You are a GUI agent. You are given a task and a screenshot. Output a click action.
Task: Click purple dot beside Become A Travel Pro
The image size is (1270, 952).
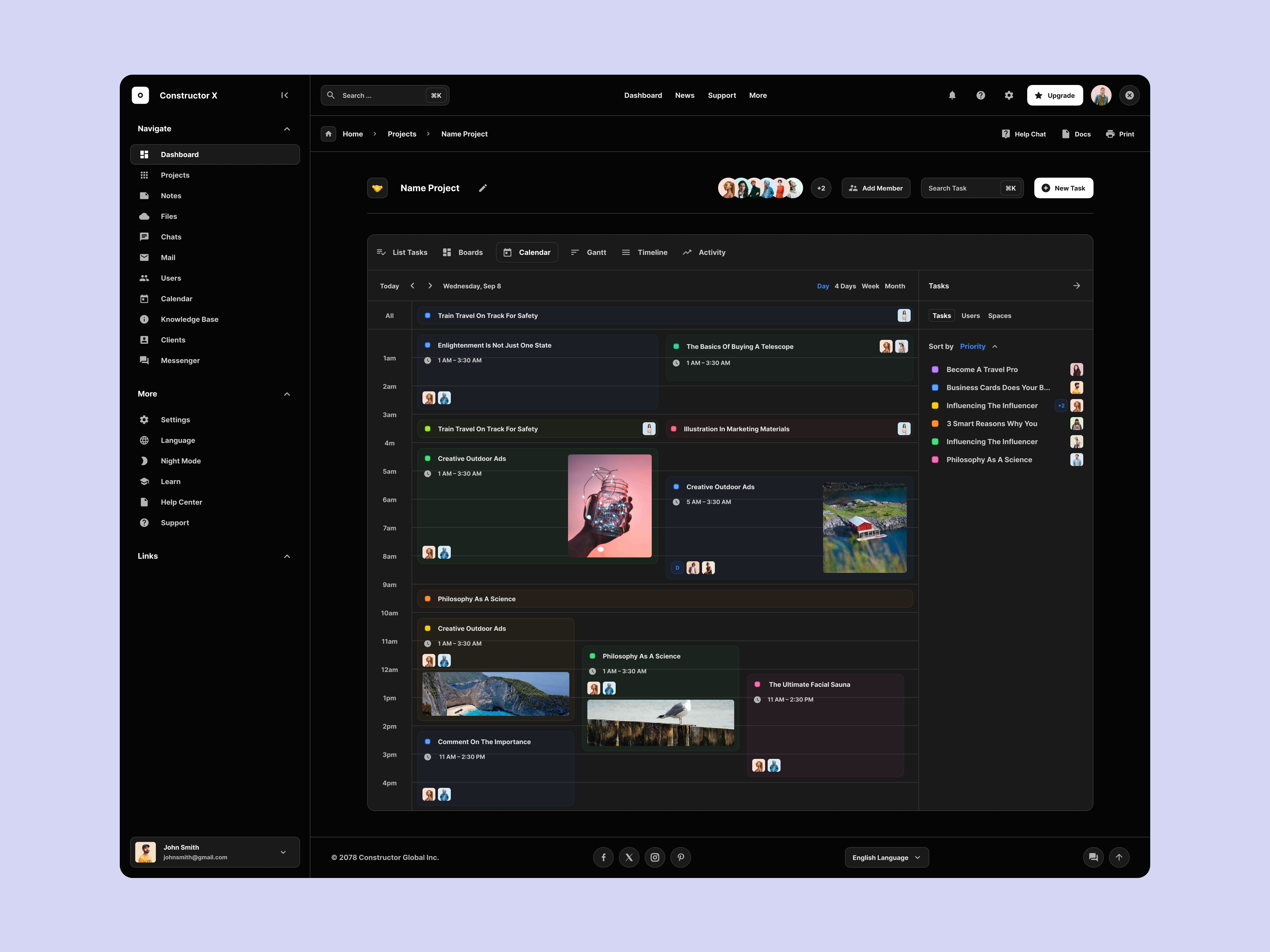click(935, 369)
